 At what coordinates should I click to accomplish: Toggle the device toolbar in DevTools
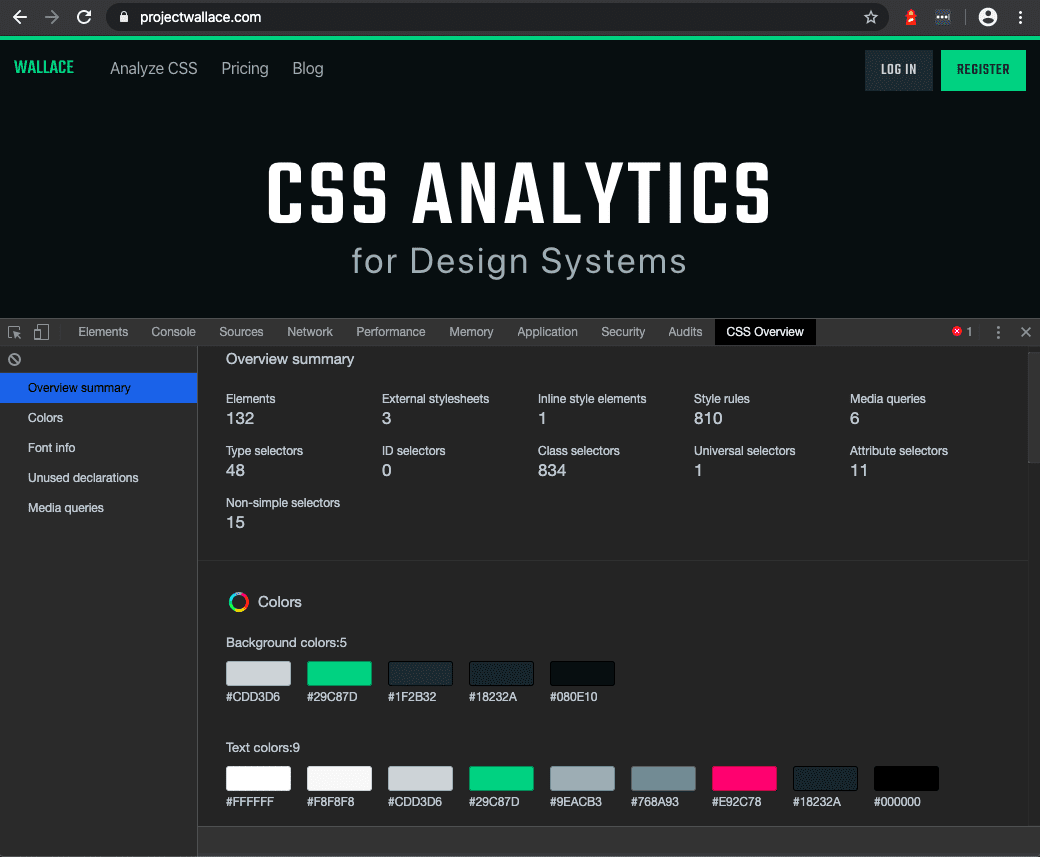tap(40, 331)
